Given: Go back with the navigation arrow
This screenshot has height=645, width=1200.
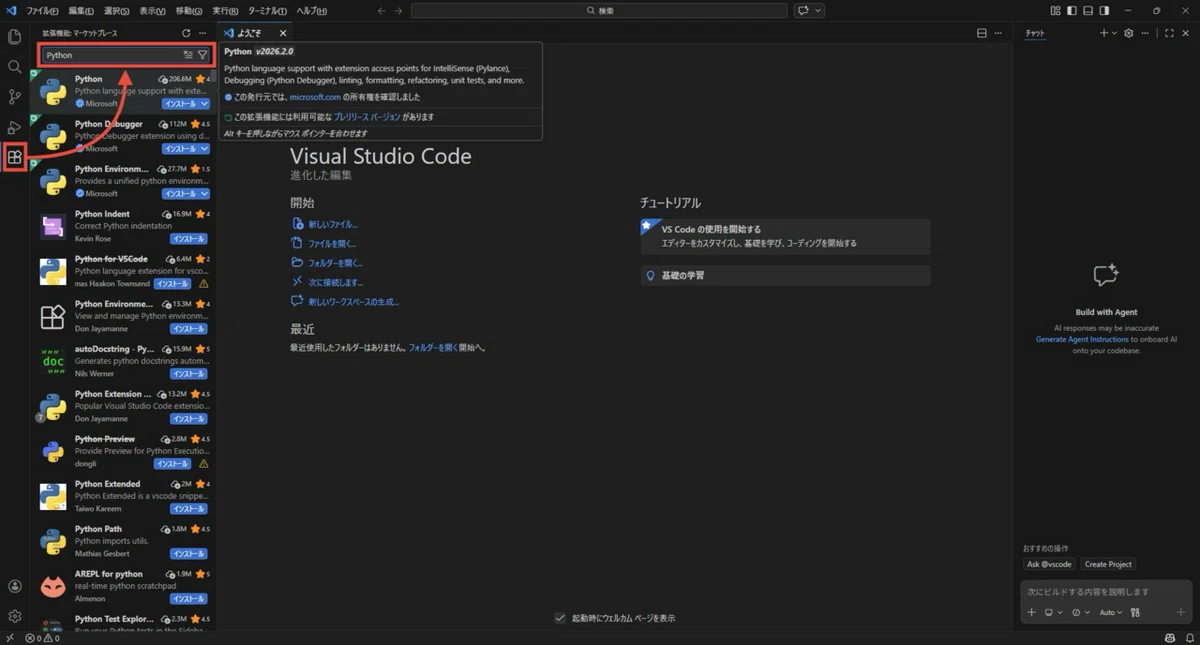Looking at the screenshot, I should [x=382, y=10].
